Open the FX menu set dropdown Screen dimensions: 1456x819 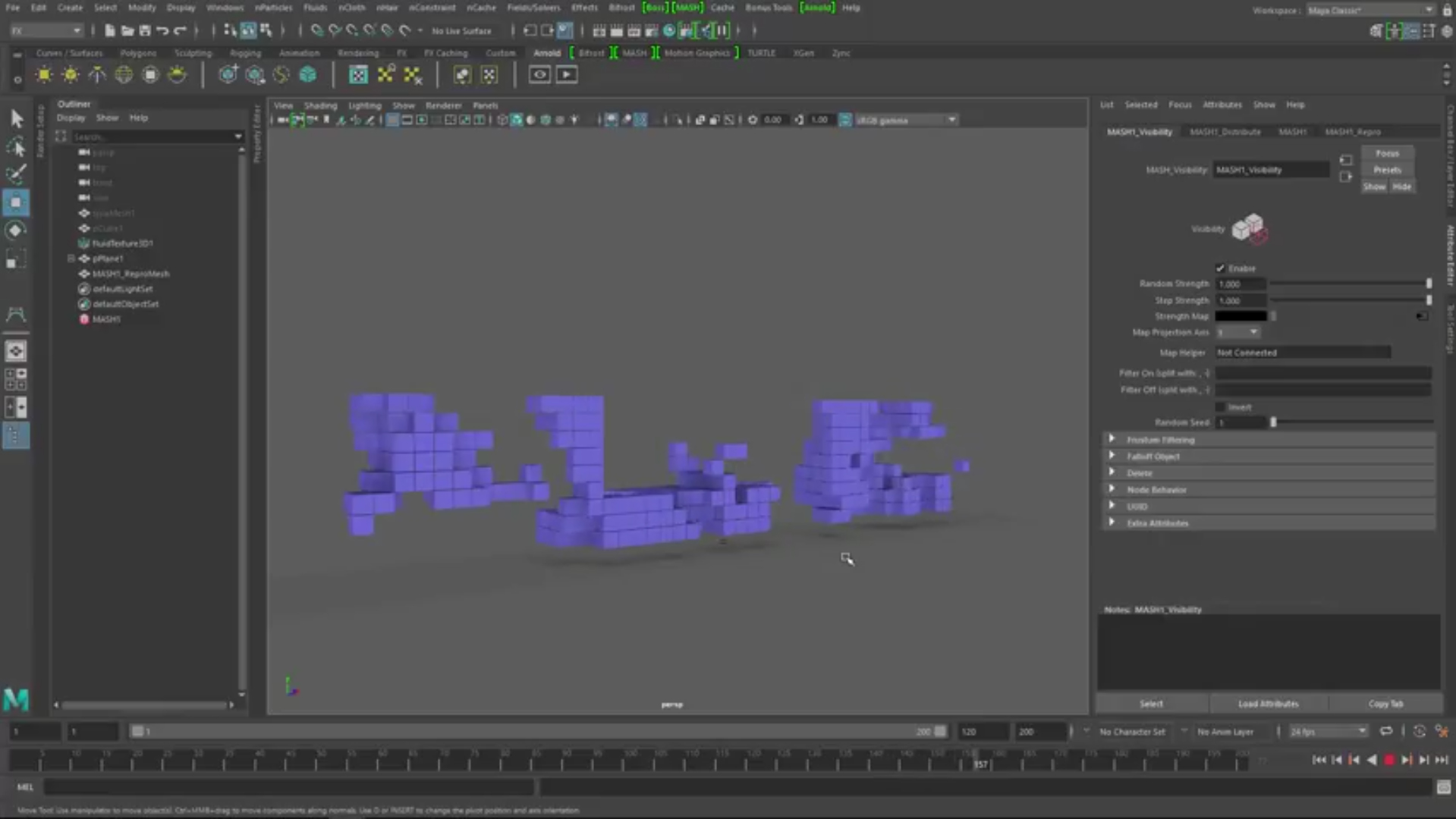[46, 30]
